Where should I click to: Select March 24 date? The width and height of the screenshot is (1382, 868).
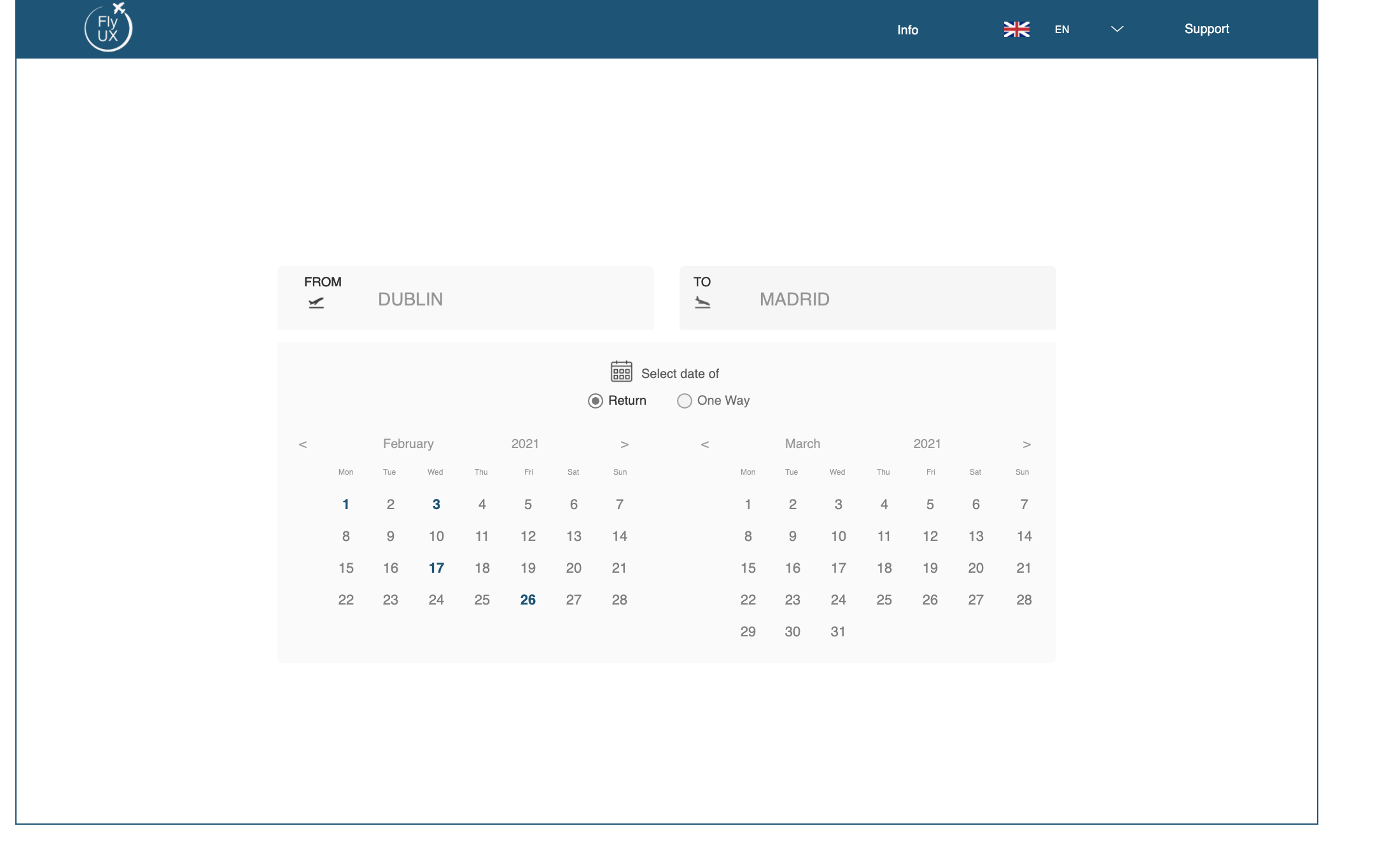click(x=839, y=600)
